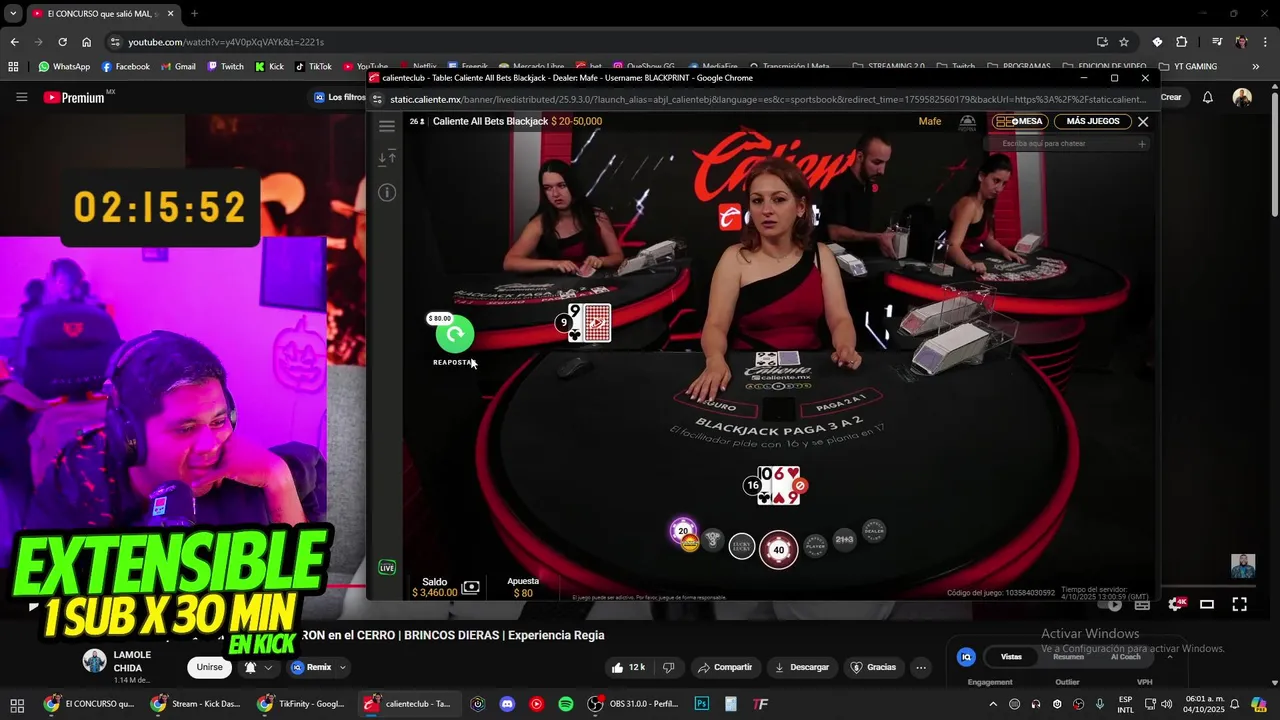1280x720 pixels.
Task: Open Discord from taskbar
Action: tap(507, 704)
